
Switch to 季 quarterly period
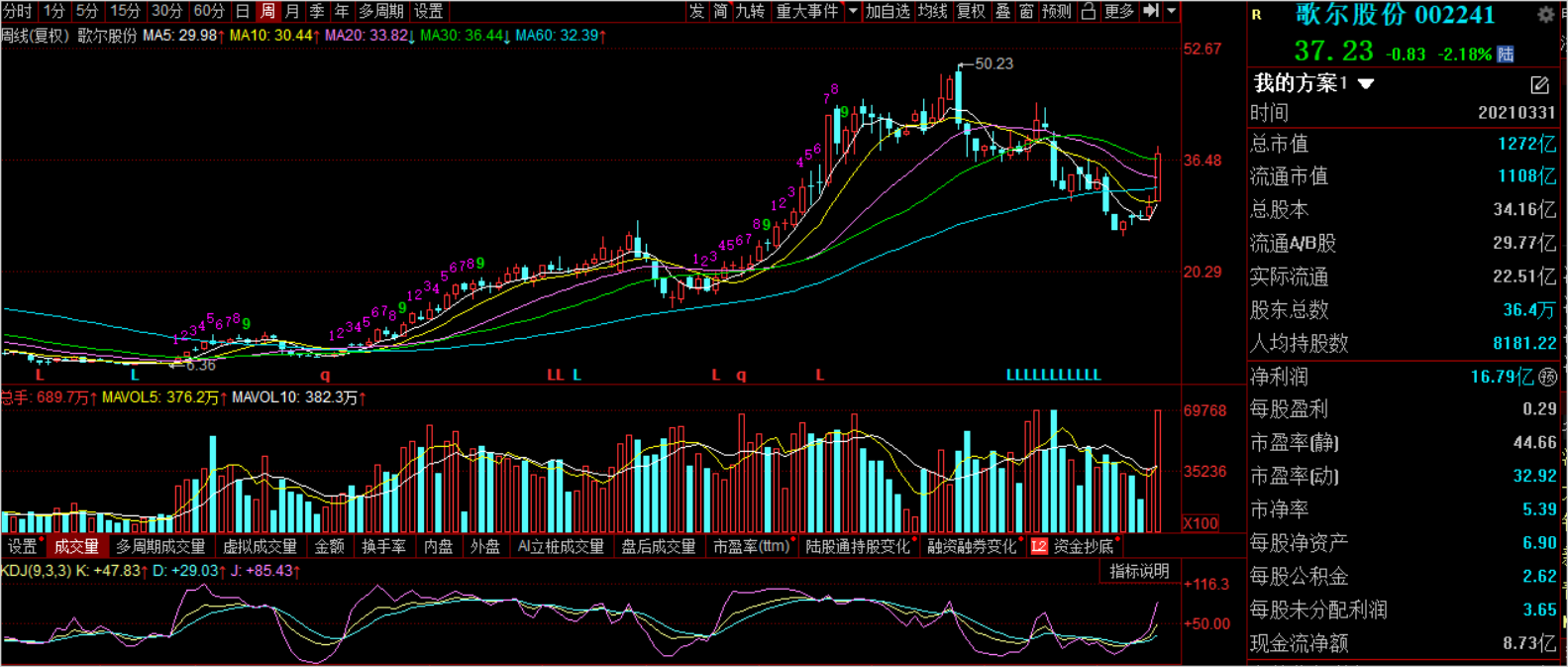tap(317, 11)
